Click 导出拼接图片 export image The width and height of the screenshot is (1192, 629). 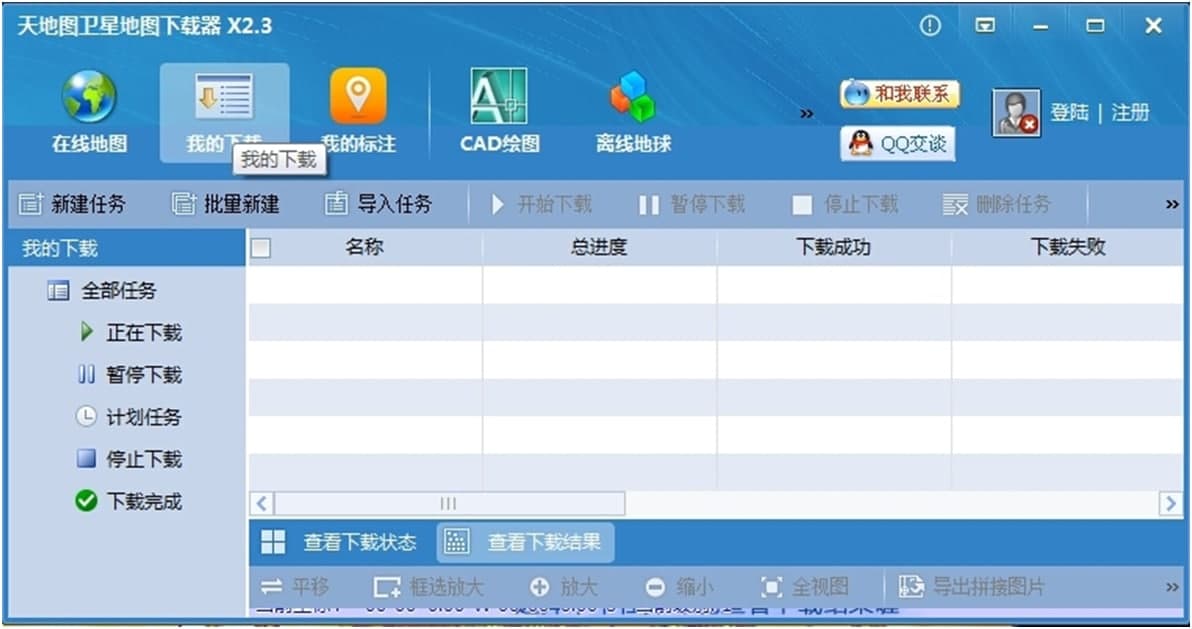(x=972, y=587)
